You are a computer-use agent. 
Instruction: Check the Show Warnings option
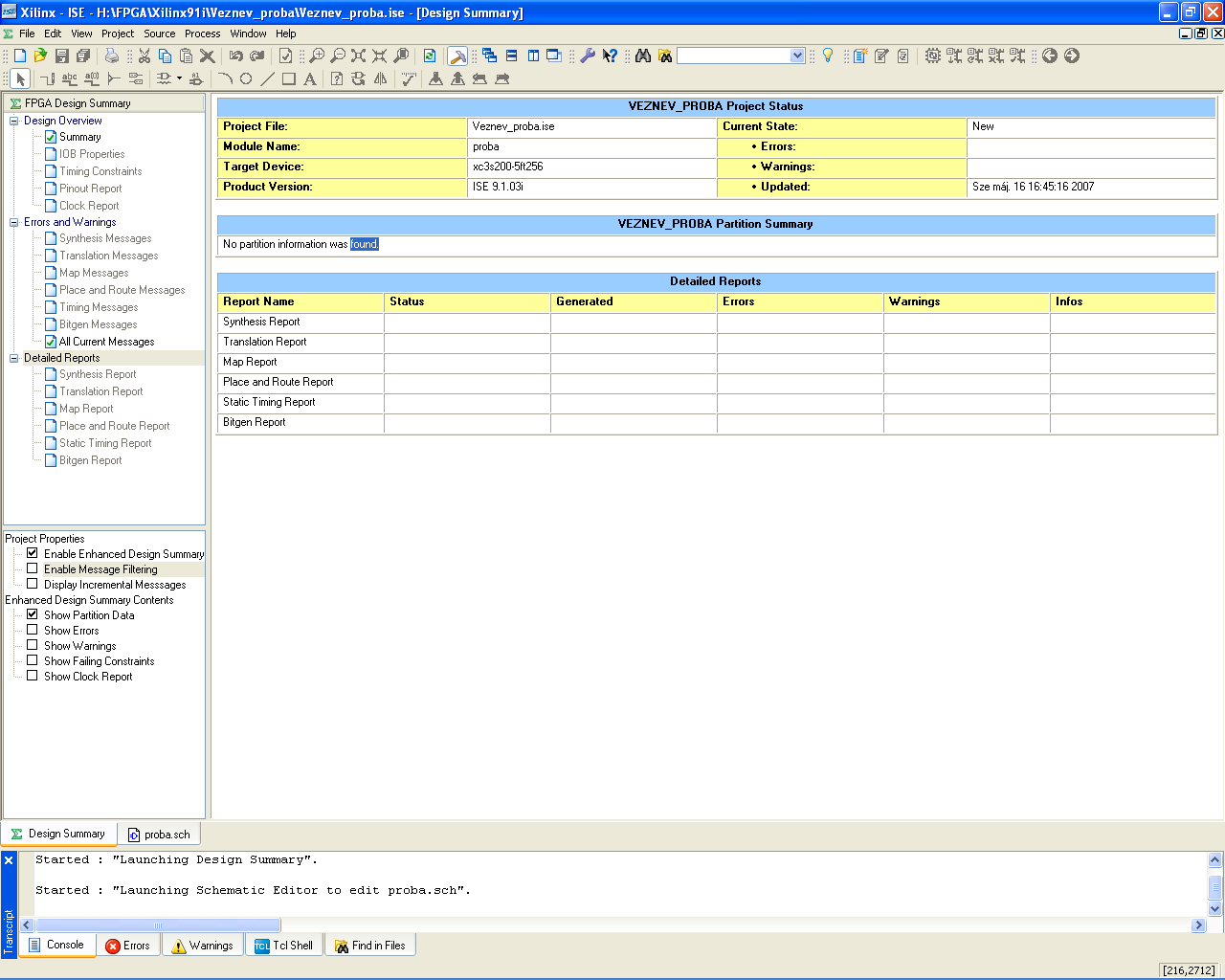(33, 645)
